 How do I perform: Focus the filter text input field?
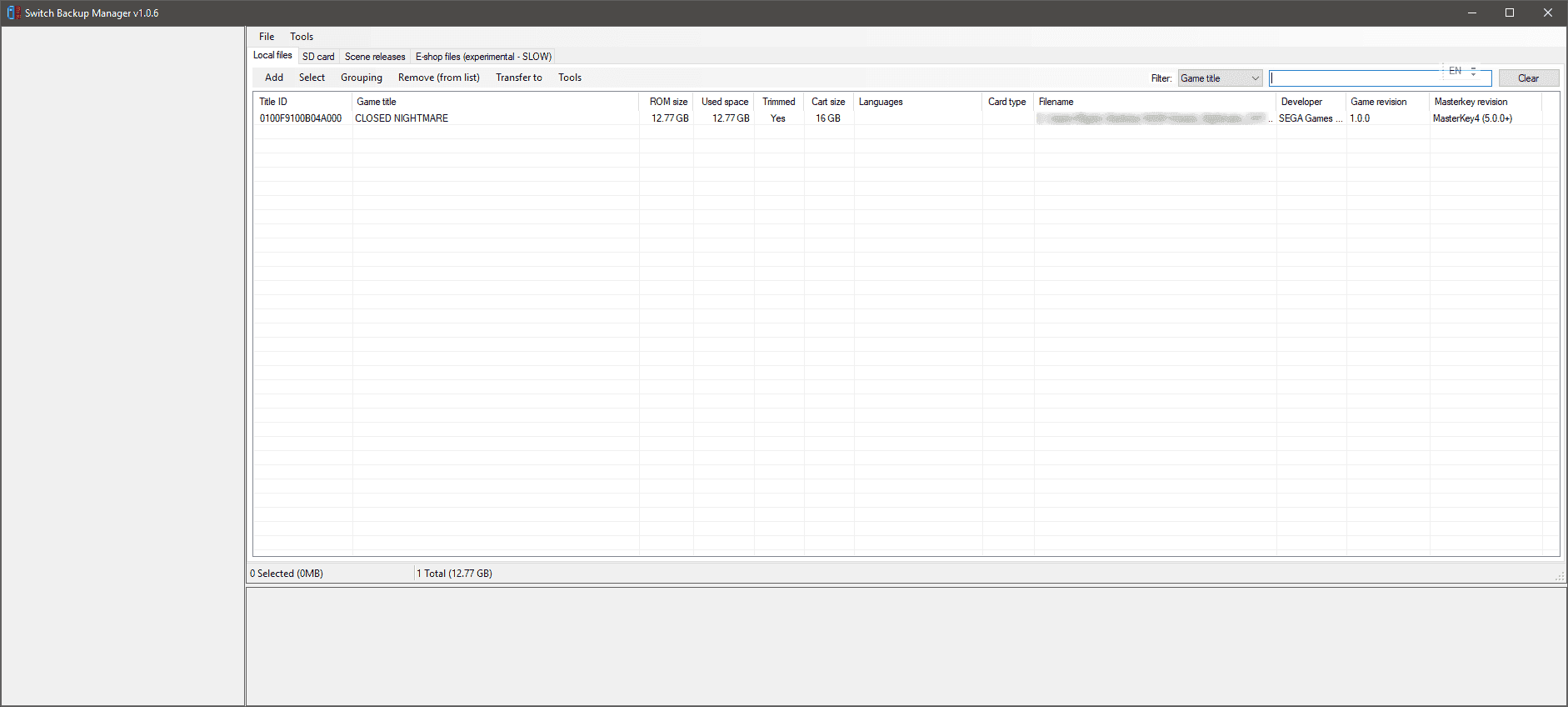point(1380,78)
